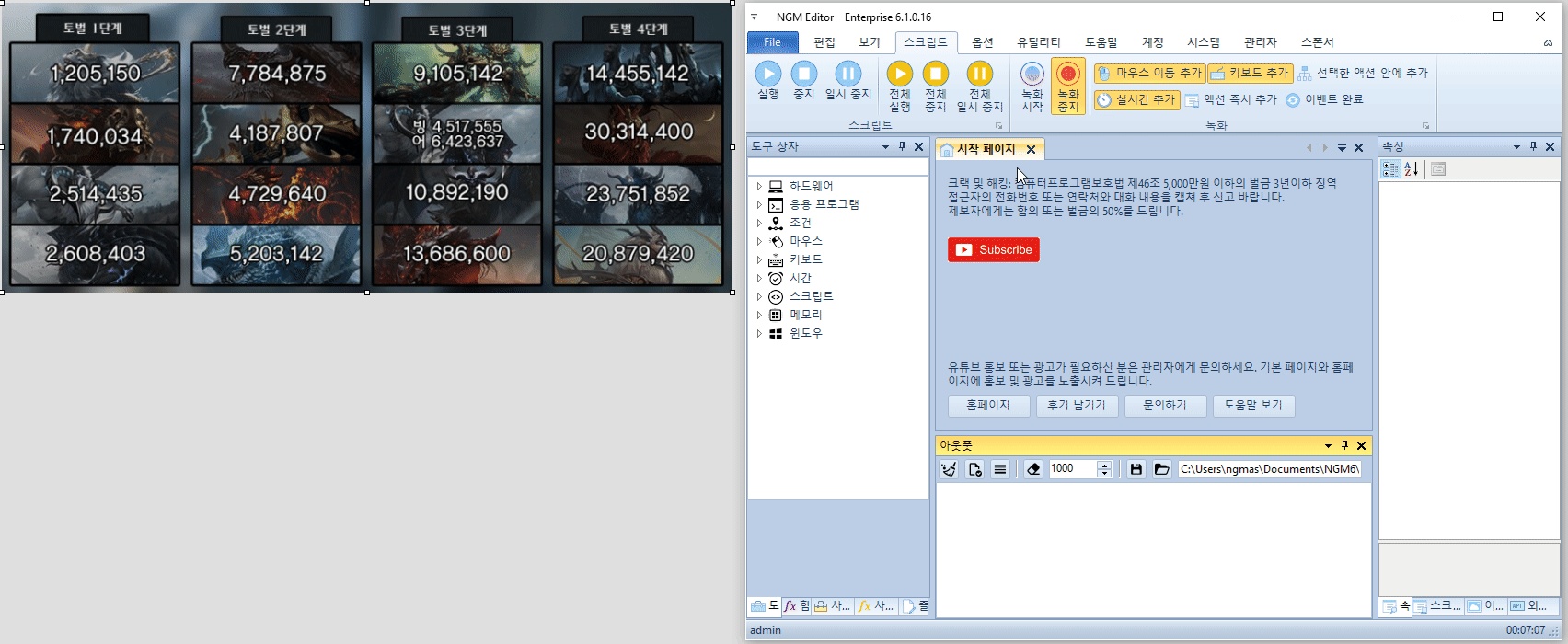This screenshot has height=644, width=1568.
Task: Pin the 도구 상자 panel
Action: pyautogui.click(x=902, y=147)
